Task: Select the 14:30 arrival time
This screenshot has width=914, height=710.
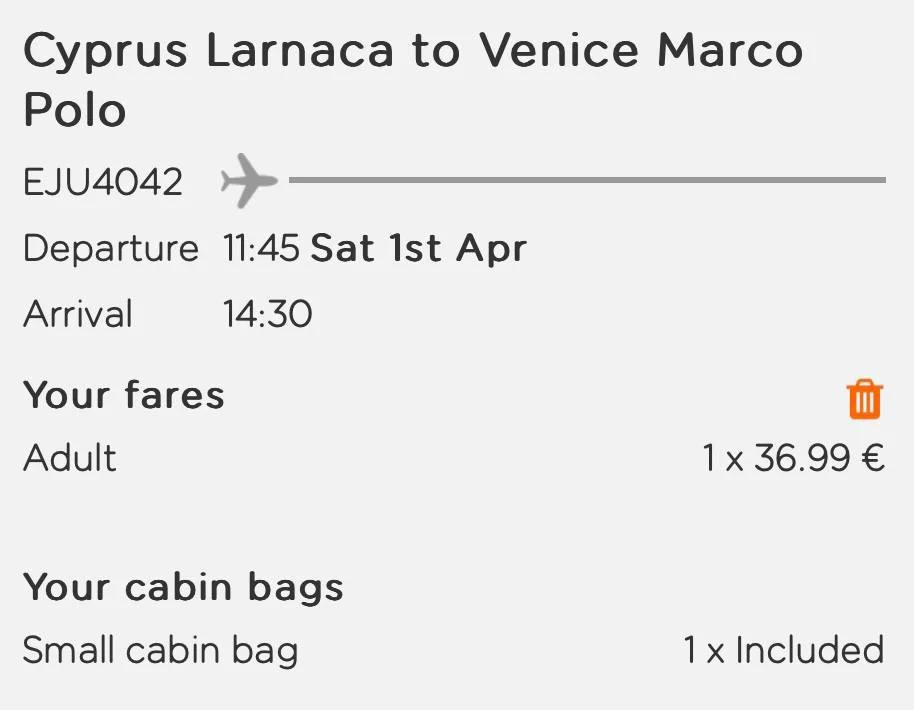Action: click(267, 315)
